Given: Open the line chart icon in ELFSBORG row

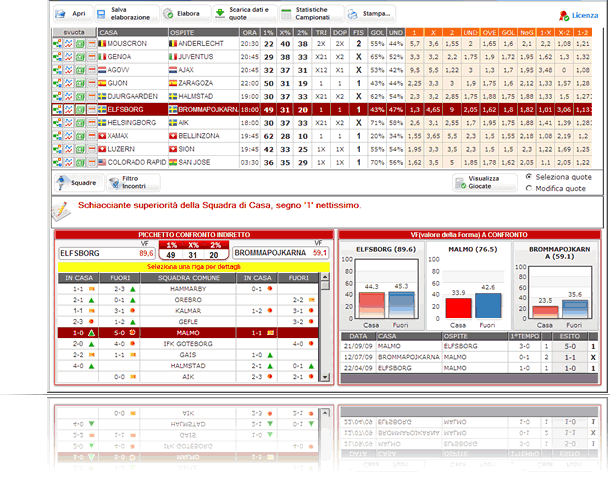Looking at the screenshot, I should point(68,110).
